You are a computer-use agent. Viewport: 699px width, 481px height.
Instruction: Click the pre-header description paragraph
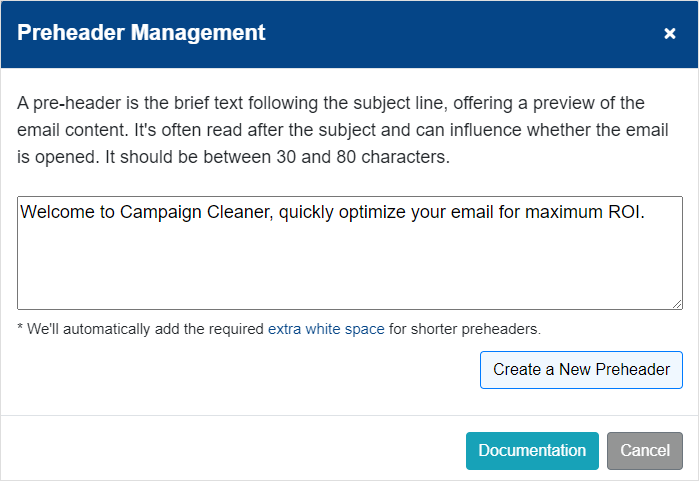point(342,130)
